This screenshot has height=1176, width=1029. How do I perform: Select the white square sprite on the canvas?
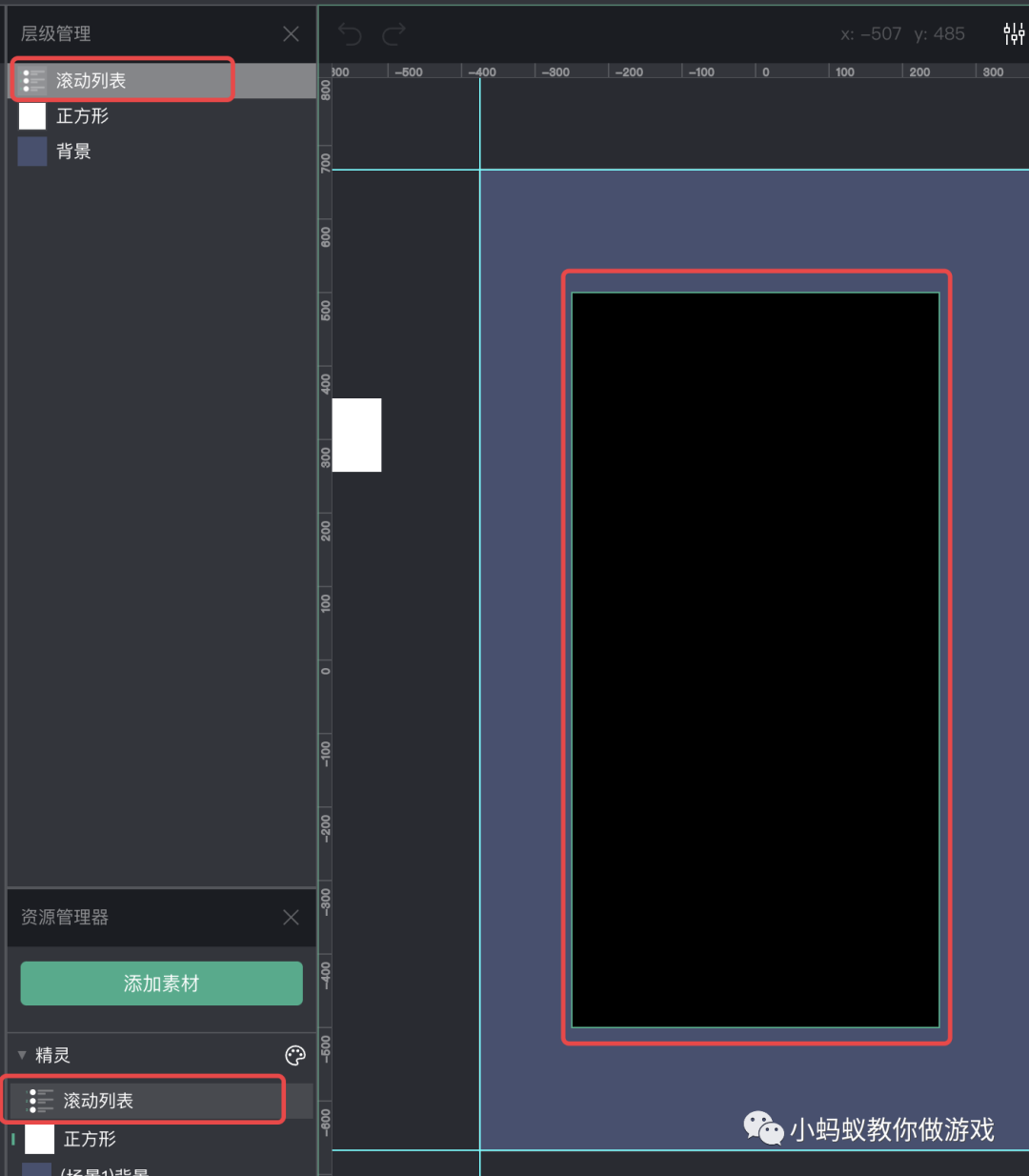[x=357, y=436]
